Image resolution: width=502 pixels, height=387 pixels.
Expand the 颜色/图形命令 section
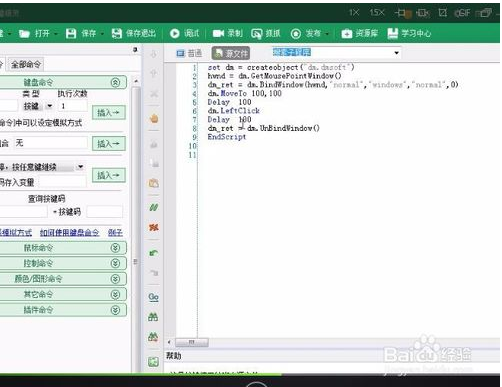coord(115,279)
